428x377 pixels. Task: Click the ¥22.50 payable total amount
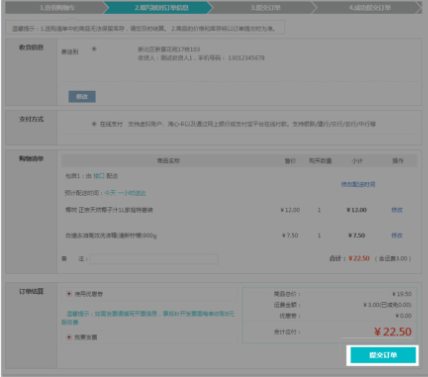[393, 332]
